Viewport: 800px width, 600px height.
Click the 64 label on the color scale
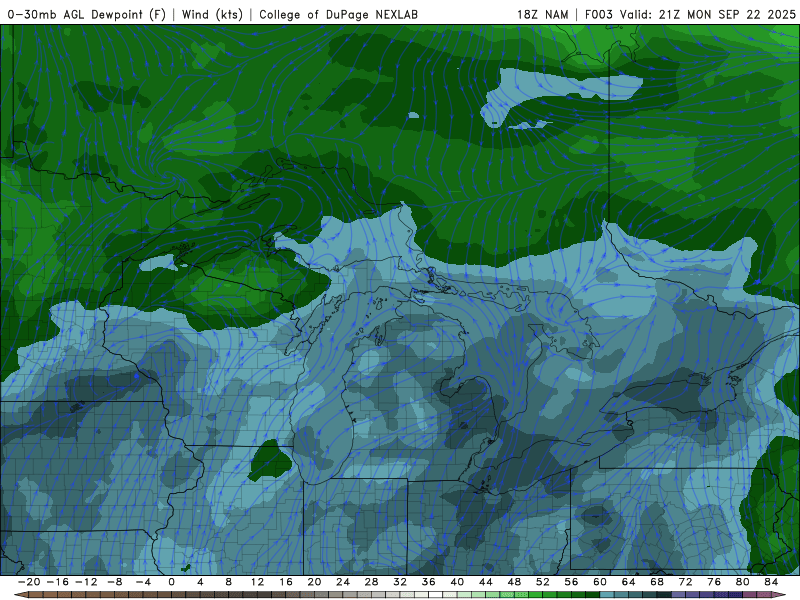tap(629, 582)
